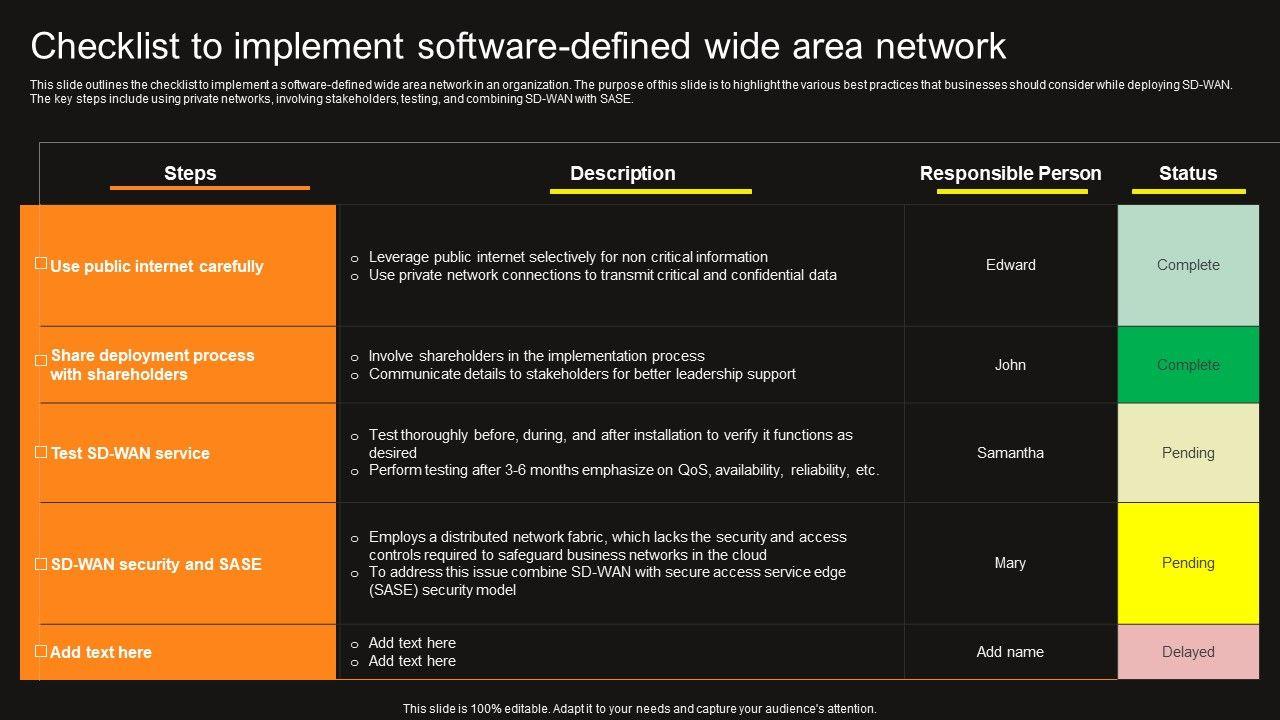Check the 'Add text here' step checkbox
The height and width of the screenshot is (720, 1280).
point(41,651)
